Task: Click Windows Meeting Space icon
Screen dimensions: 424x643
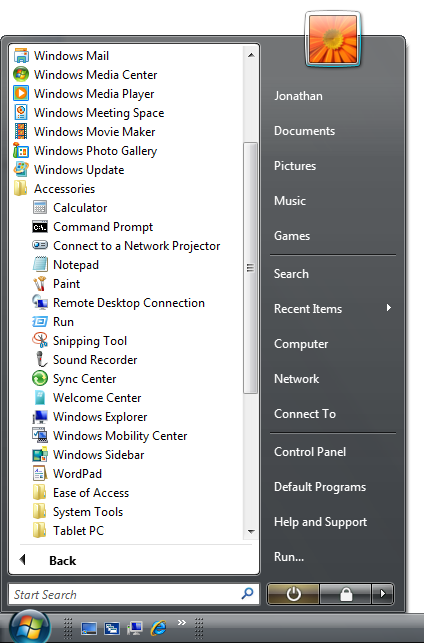Action: [21, 112]
